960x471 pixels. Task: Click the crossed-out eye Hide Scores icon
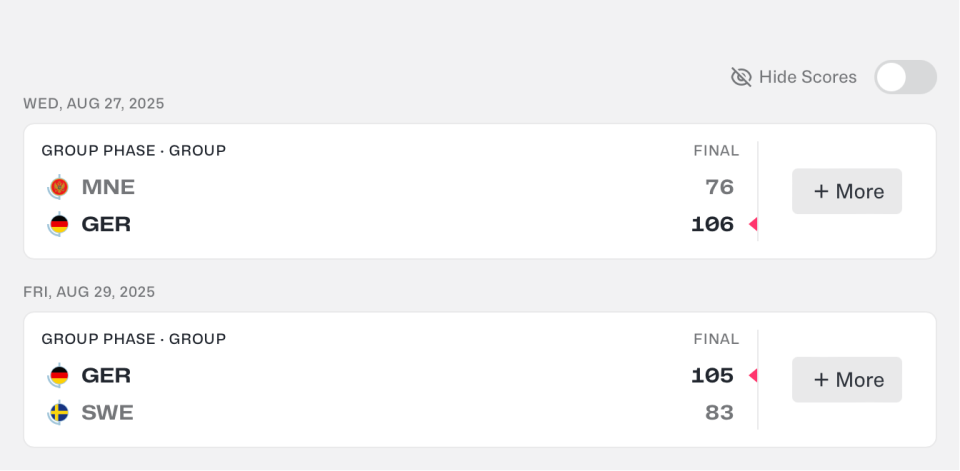pyautogui.click(x=741, y=77)
